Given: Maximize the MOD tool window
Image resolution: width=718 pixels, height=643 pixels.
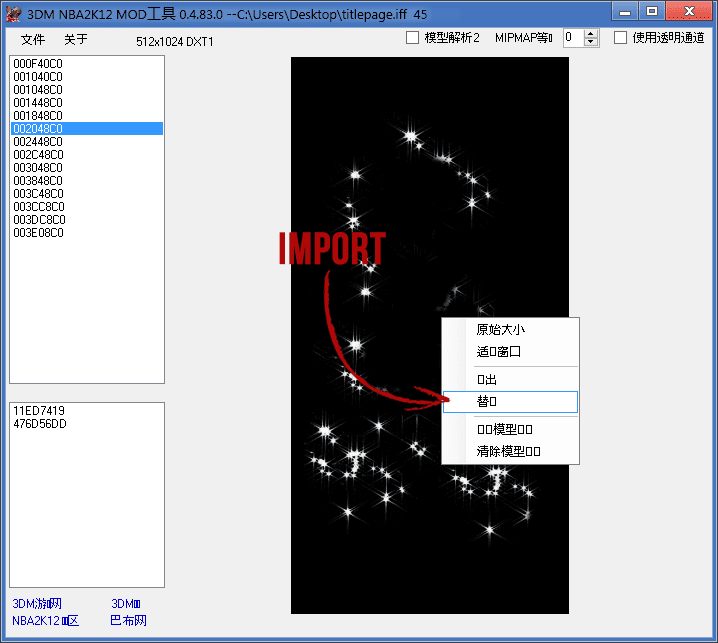Looking at the screenshot, I should (652, 11).
